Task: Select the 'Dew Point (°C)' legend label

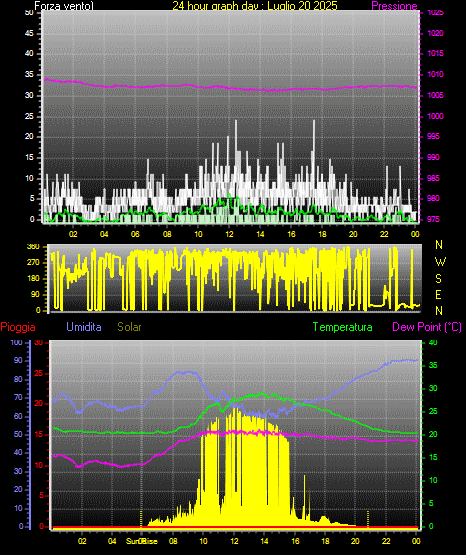Action: [x=427, y=327]
